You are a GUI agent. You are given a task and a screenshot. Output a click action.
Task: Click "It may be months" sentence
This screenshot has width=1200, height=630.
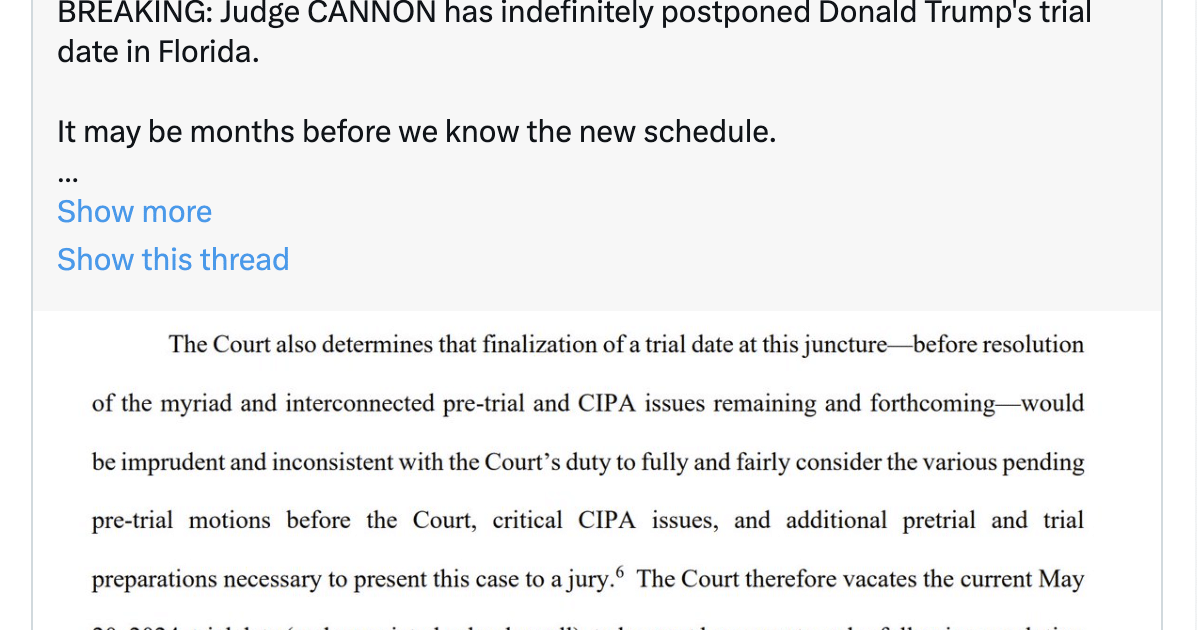[x=416, y=131]
